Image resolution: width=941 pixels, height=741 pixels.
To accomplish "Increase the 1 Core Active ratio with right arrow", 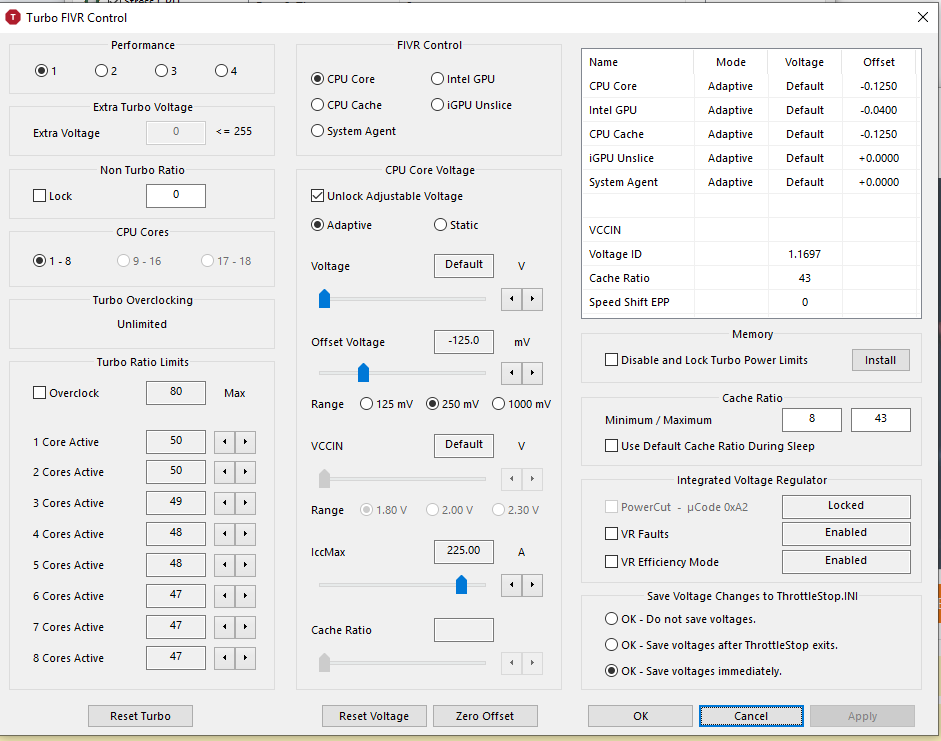I will (x=246, y=442).
